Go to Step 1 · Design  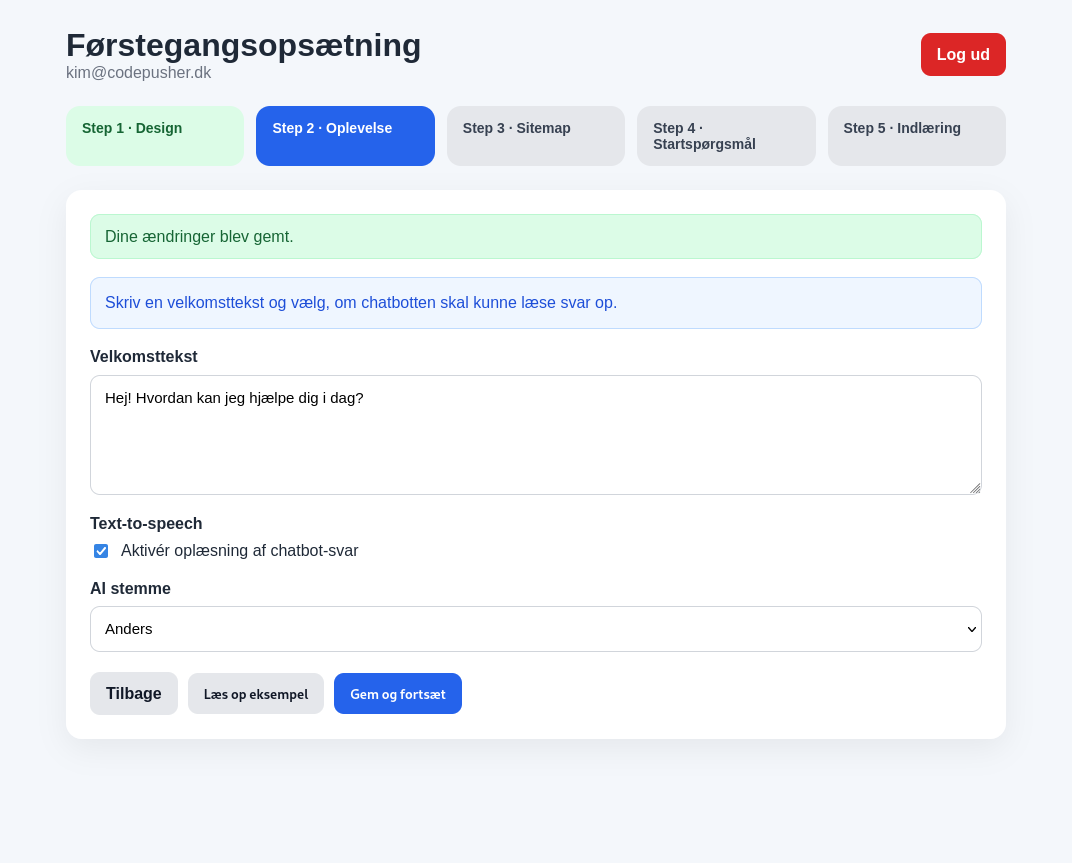click(154, 135)
